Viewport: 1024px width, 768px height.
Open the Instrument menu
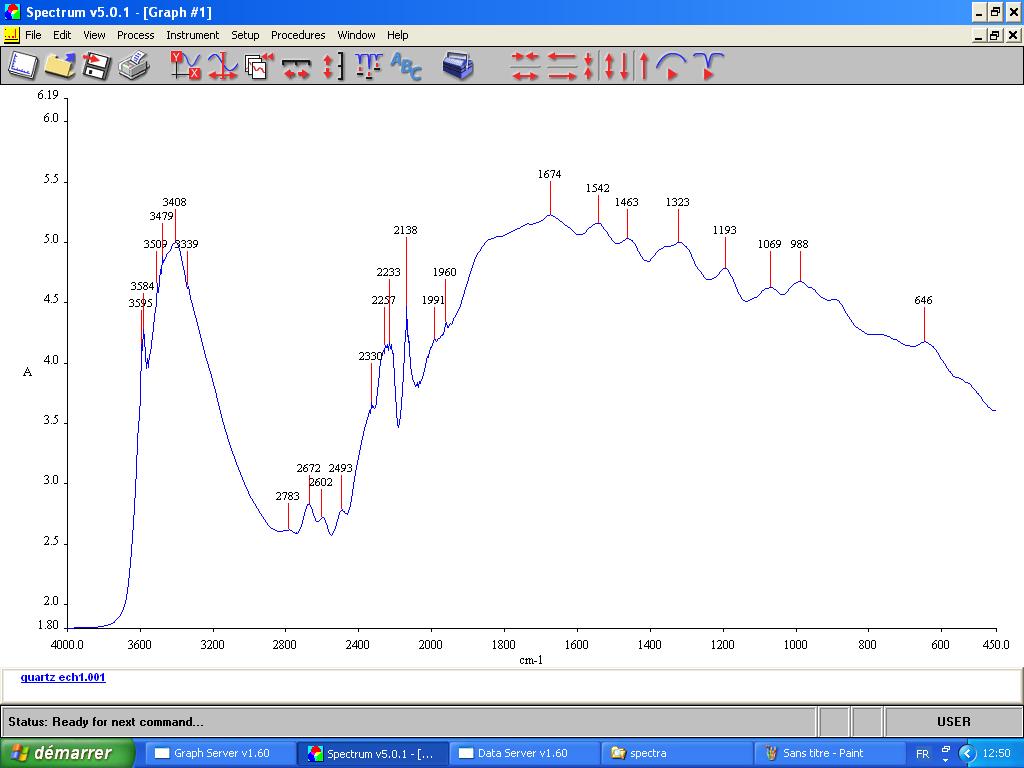(x=192, y=35)
